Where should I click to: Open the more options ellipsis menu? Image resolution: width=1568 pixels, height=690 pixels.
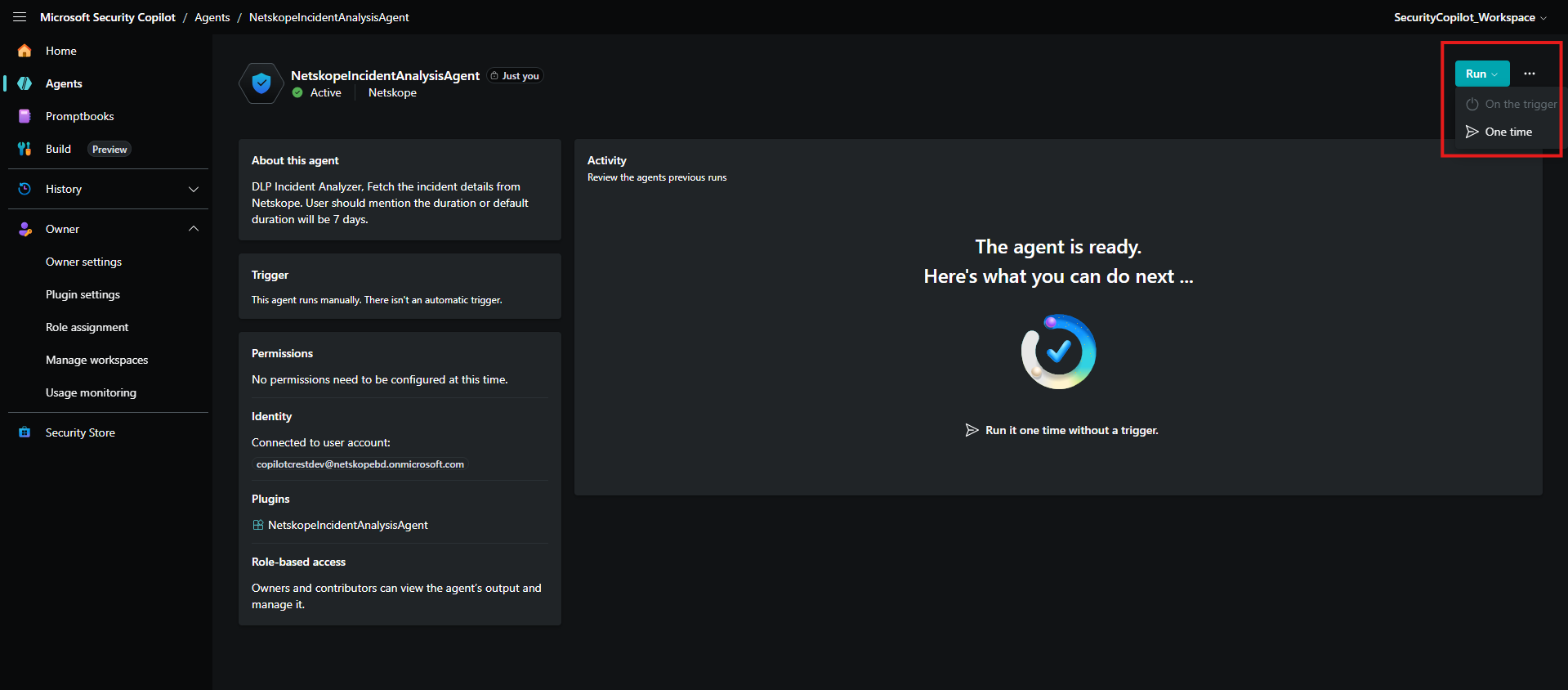[1530, 74]
